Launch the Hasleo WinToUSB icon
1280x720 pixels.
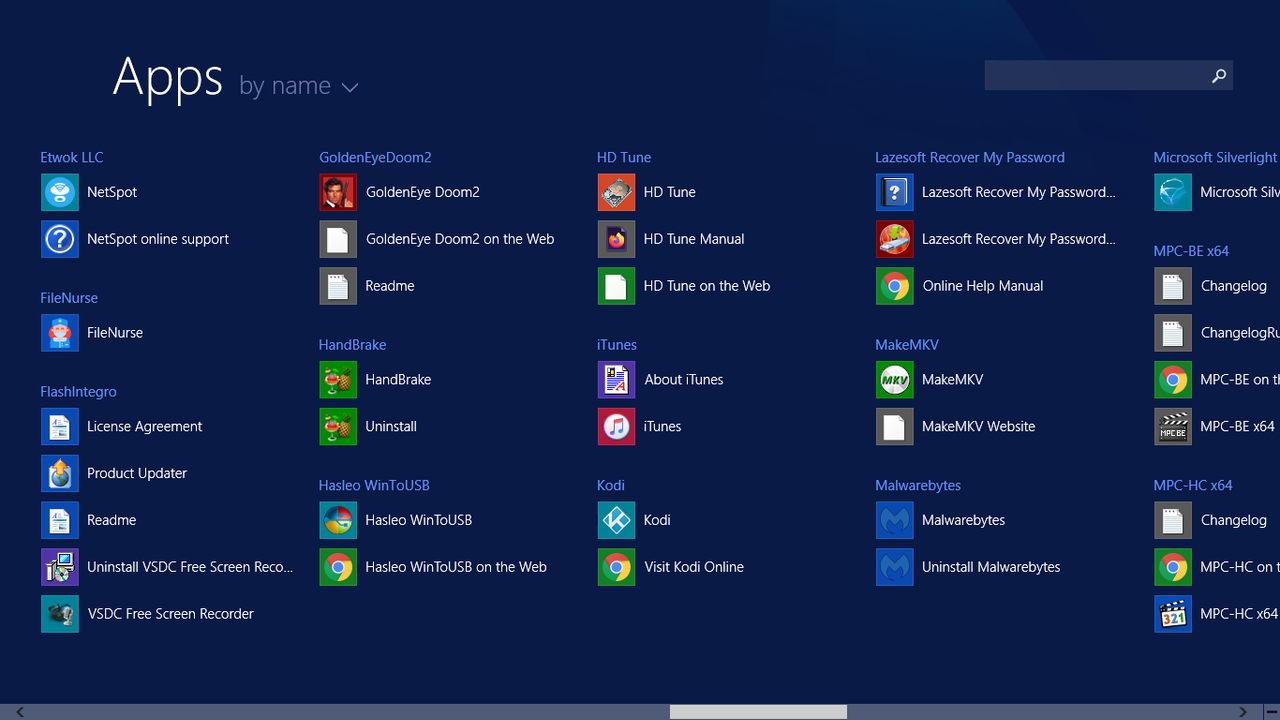coord(338,521)
